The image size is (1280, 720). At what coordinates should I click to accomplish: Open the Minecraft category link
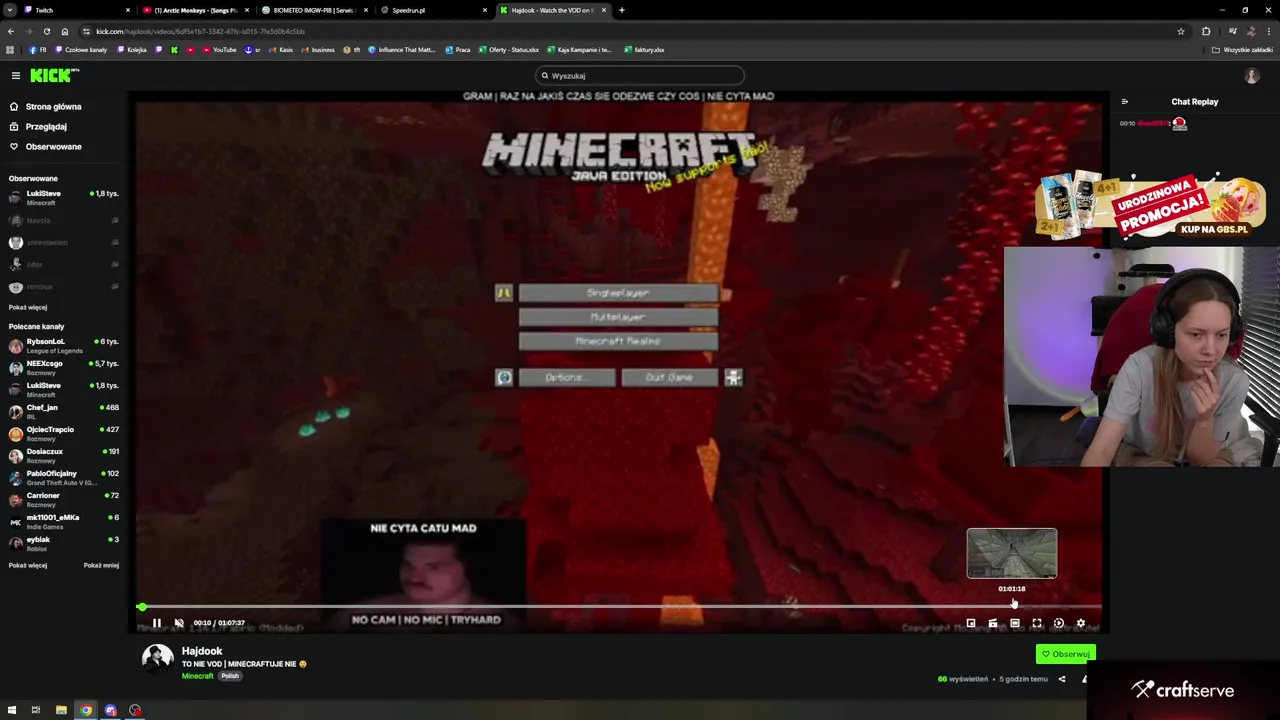point(197,676)
